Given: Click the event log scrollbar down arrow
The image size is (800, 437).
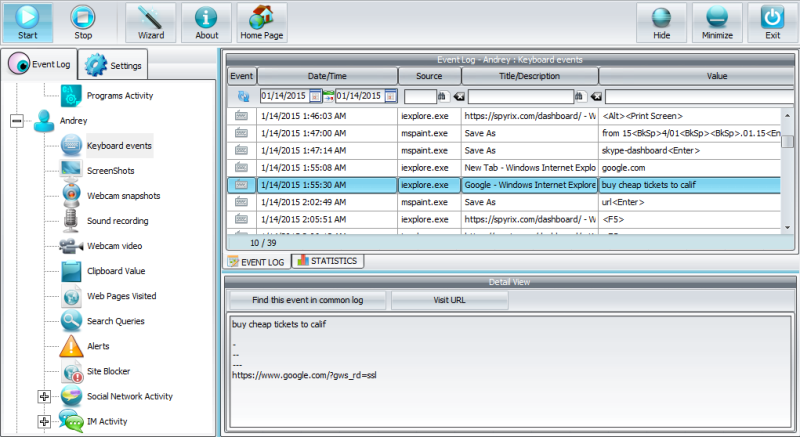Looking at the screenshot, I should pyautogui.click(x=788, y=228).
